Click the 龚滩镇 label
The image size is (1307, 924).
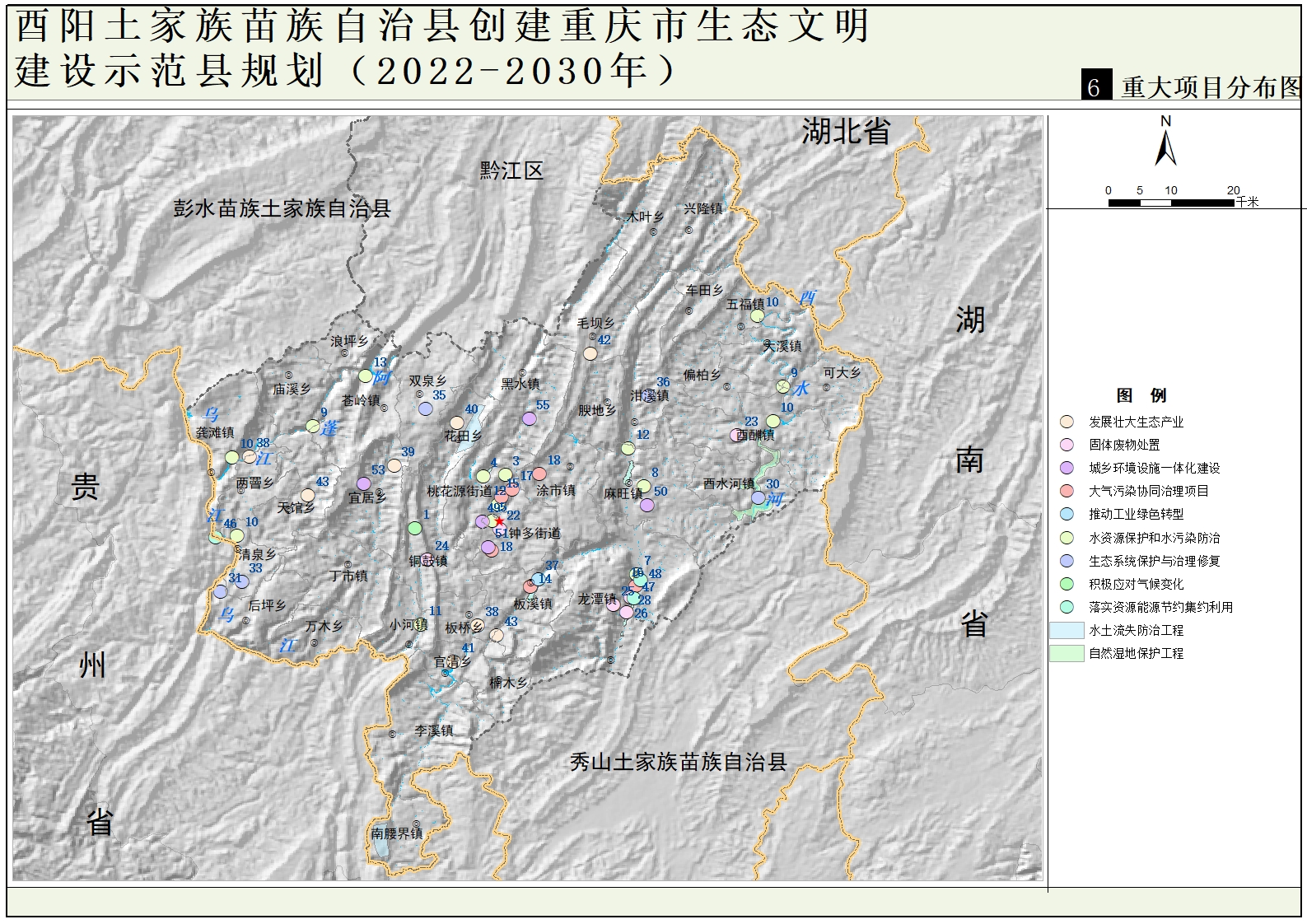click(x=215, y=432)
